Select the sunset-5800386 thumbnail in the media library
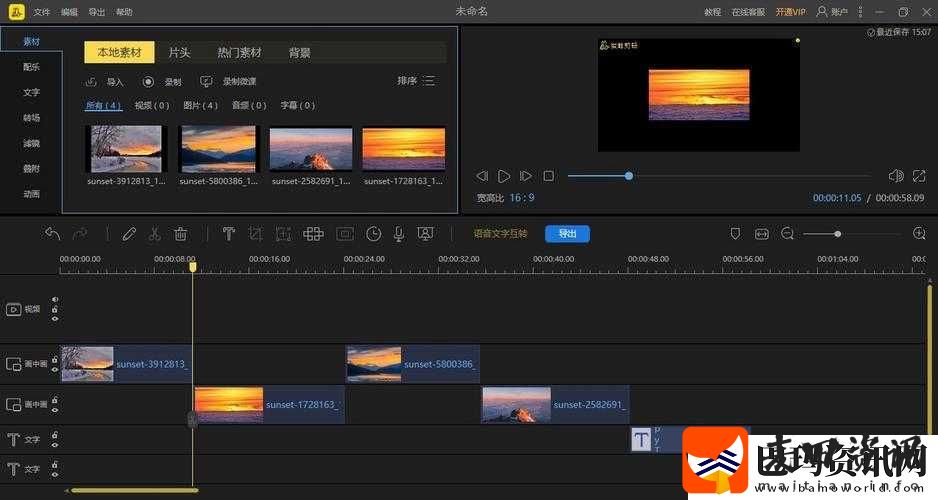The width and height of the screenshot is (938, 500). (x=218, y=148)
